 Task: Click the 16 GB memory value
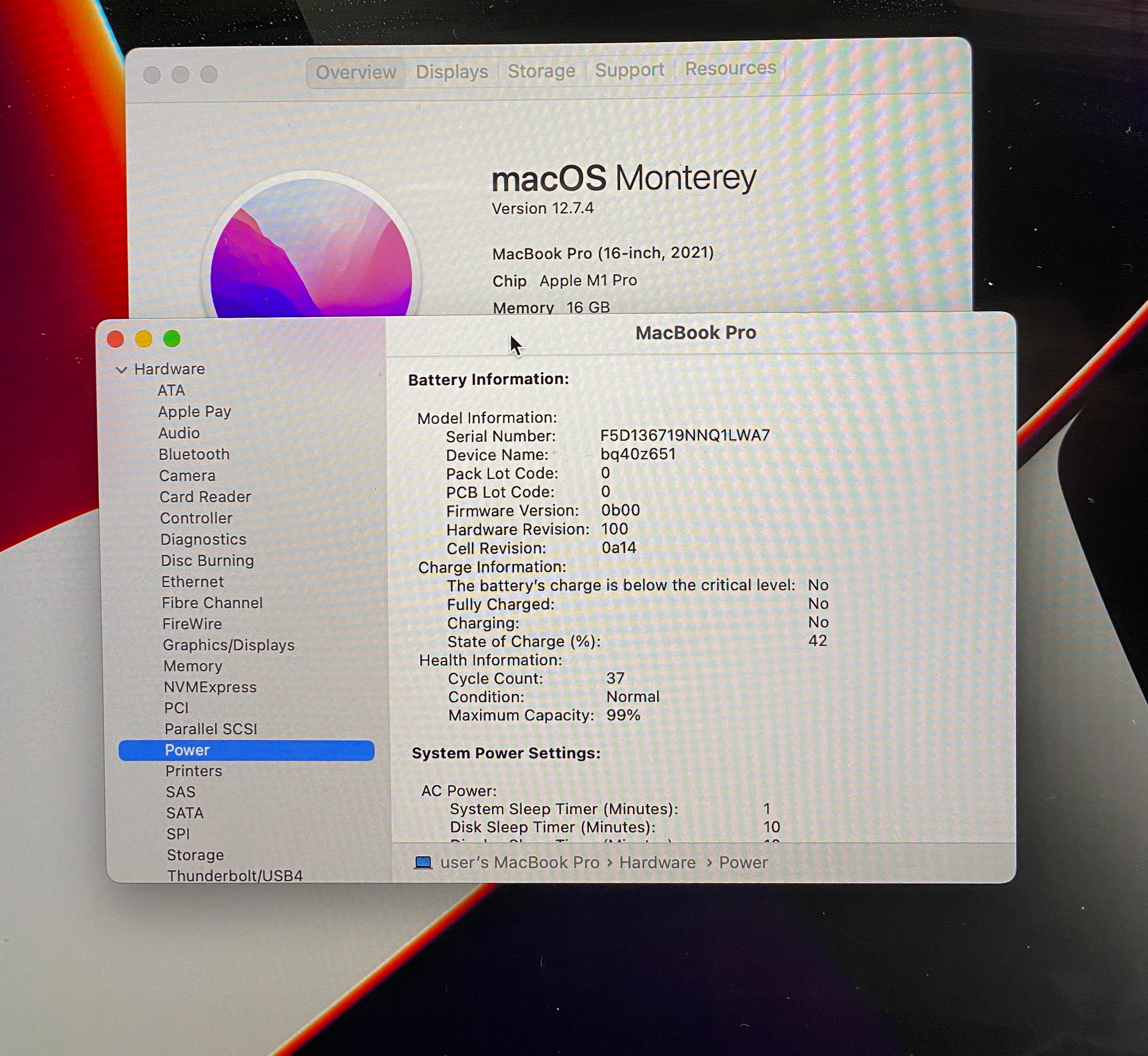pos(588,308)
